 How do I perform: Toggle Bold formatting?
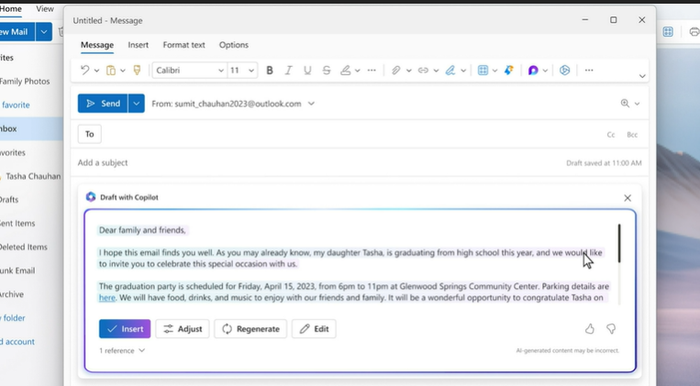[269, 71]
